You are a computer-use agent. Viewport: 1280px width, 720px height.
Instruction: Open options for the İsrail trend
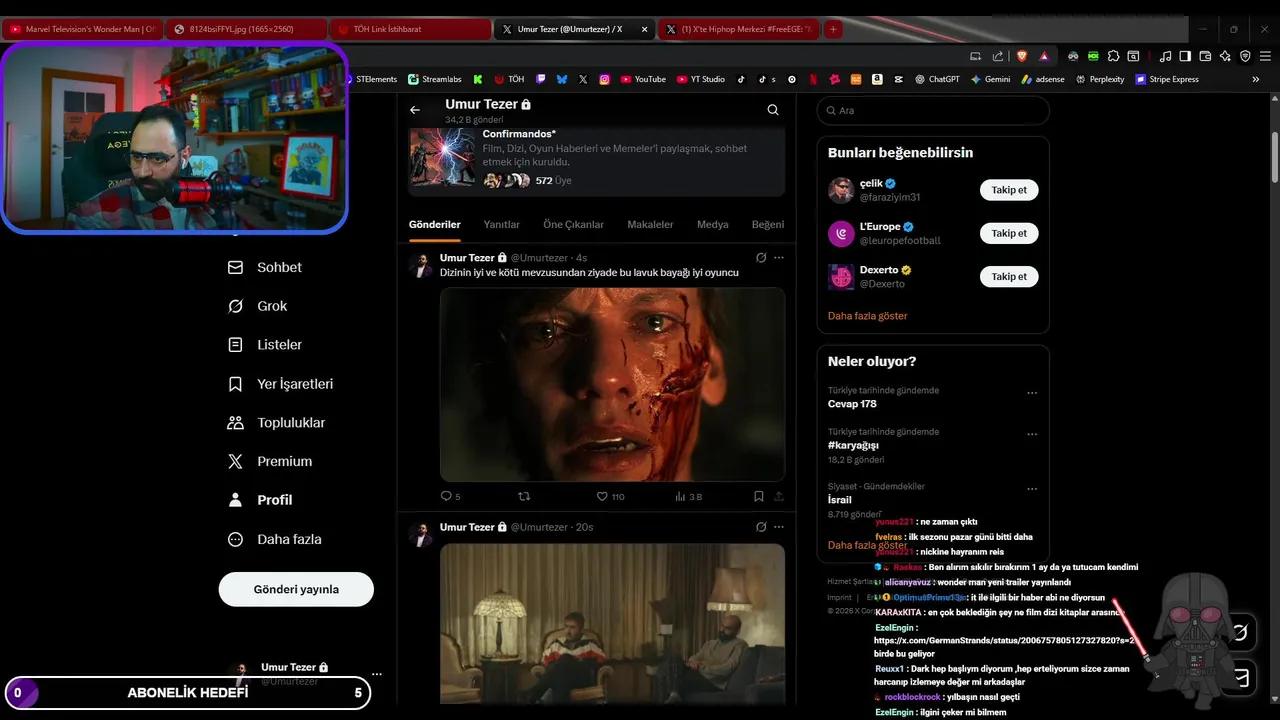tap(1032, 490)
